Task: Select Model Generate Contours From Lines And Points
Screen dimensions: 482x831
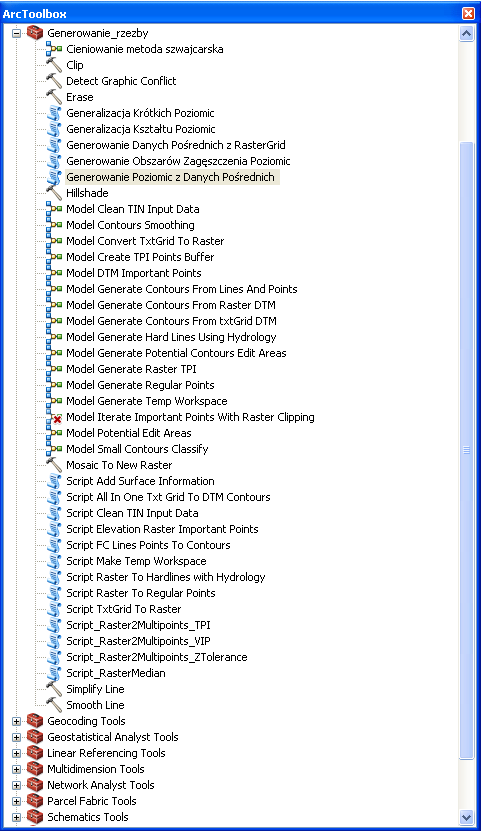Action: (181, 289)
